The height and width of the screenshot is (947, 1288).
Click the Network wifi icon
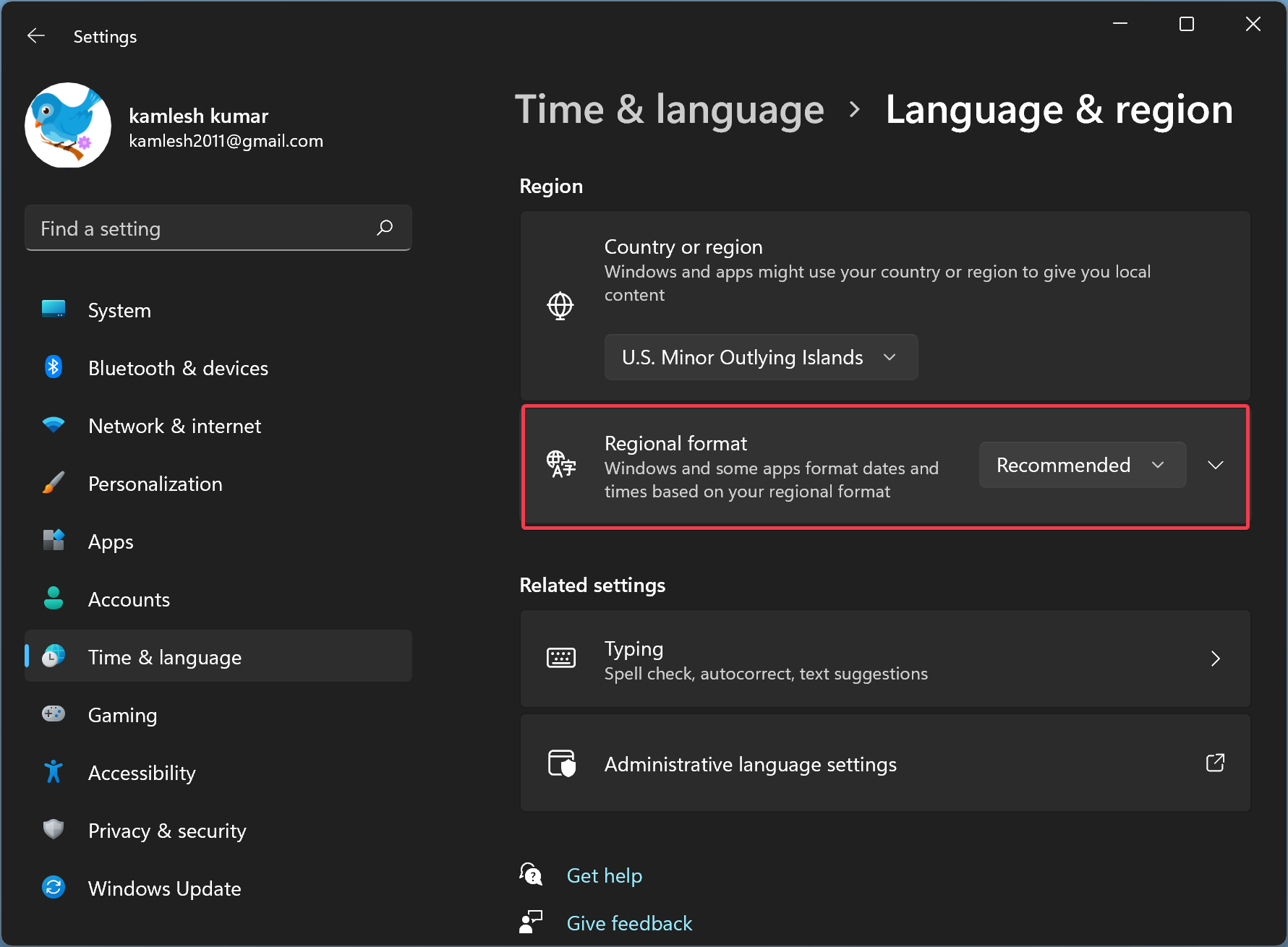[54, 425]
